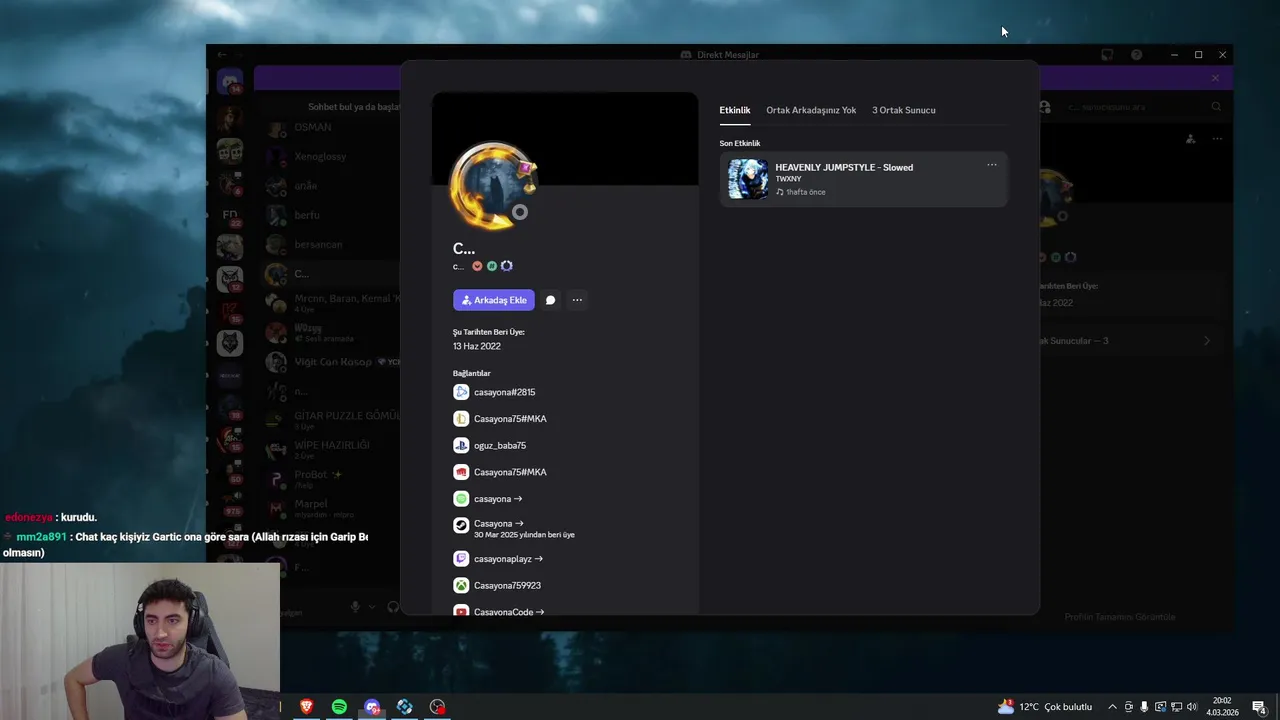
Task: Open the Xenoglossy direct message
Action: click(332, 156)
